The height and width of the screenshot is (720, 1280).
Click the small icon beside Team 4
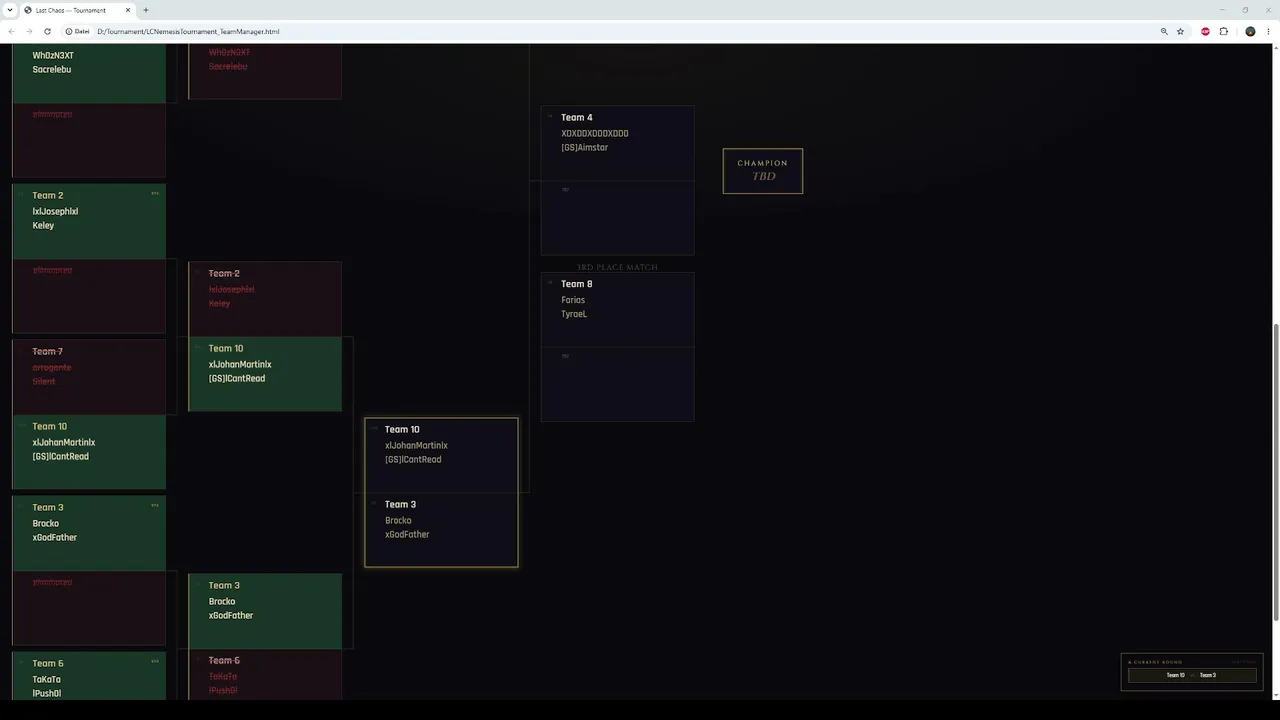point(550,116)
